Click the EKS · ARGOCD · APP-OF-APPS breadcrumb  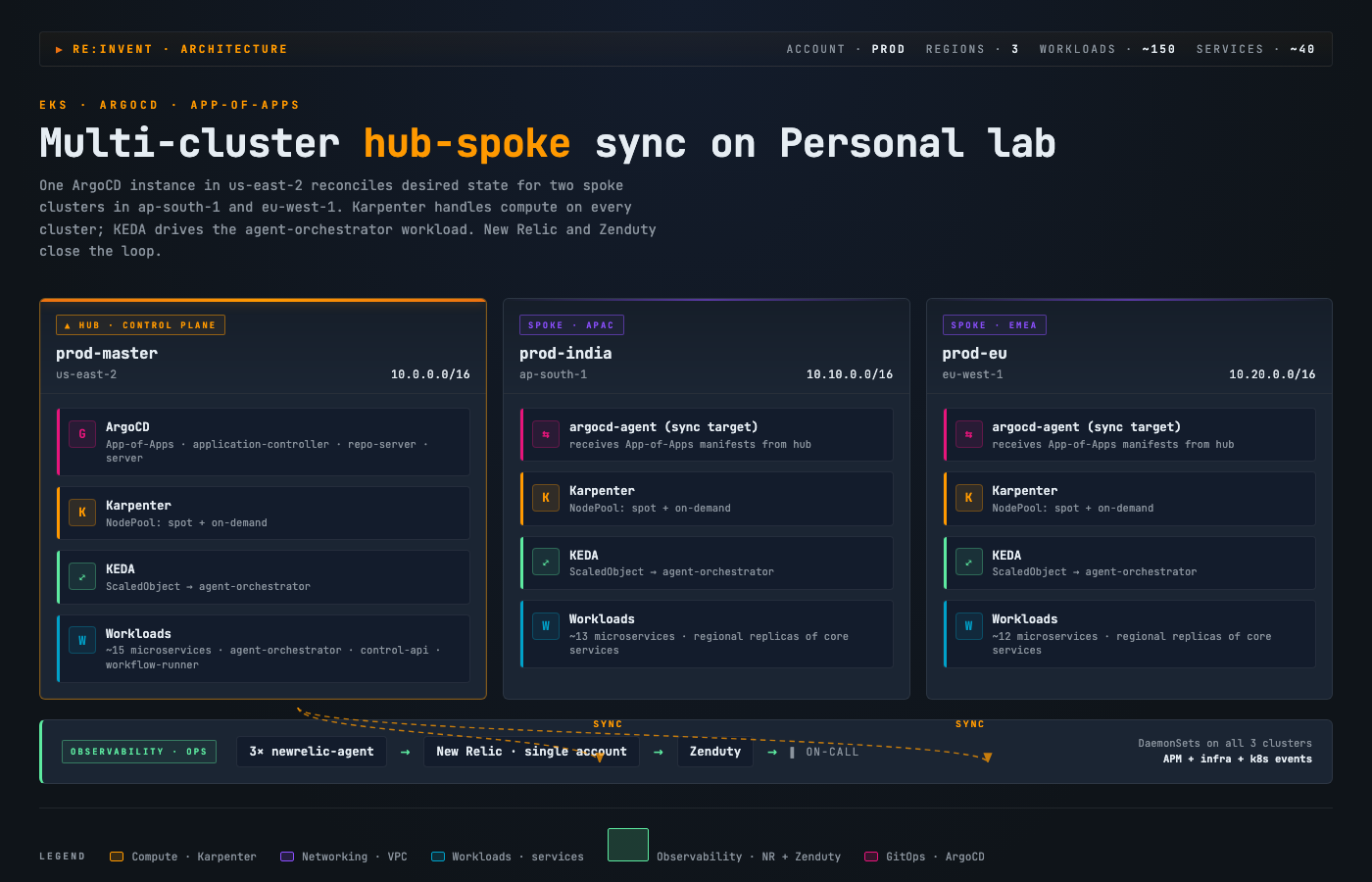coord(170,105)
